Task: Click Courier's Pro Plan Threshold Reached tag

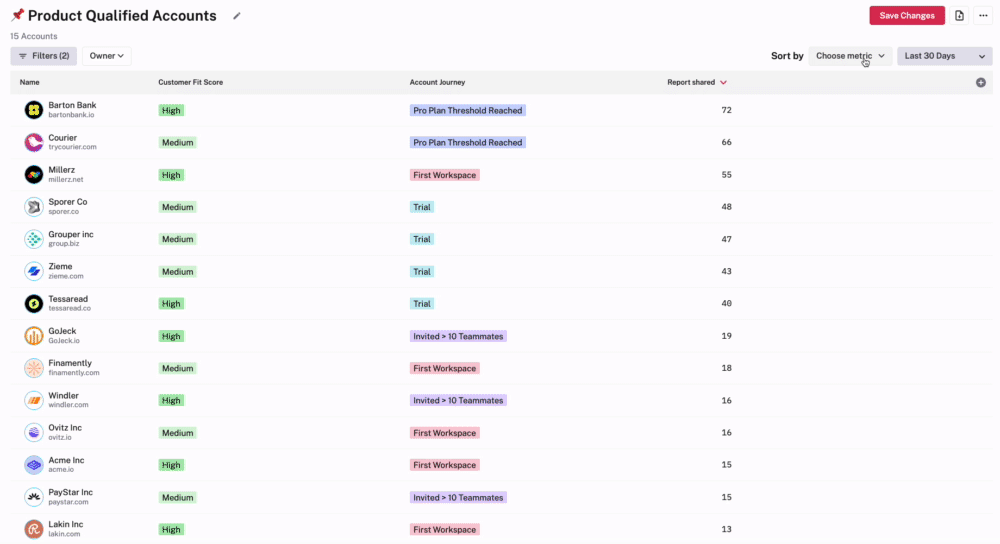Action: [x=467, y=142]
